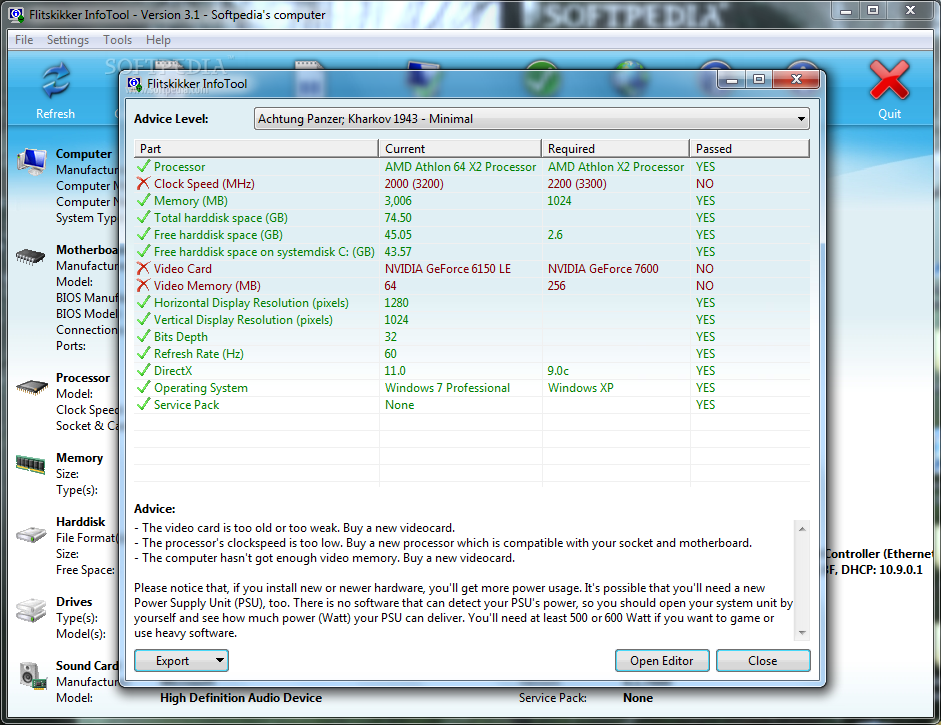
Task: Click the Drives icon in sidebar
Action: 31,610
